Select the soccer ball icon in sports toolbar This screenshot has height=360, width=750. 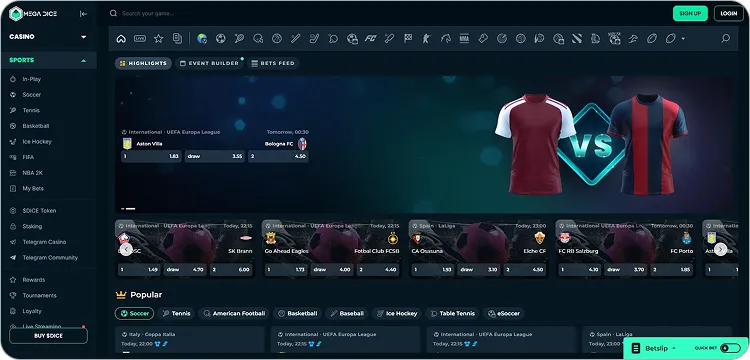pyautogui.click(x=221, y=39)
